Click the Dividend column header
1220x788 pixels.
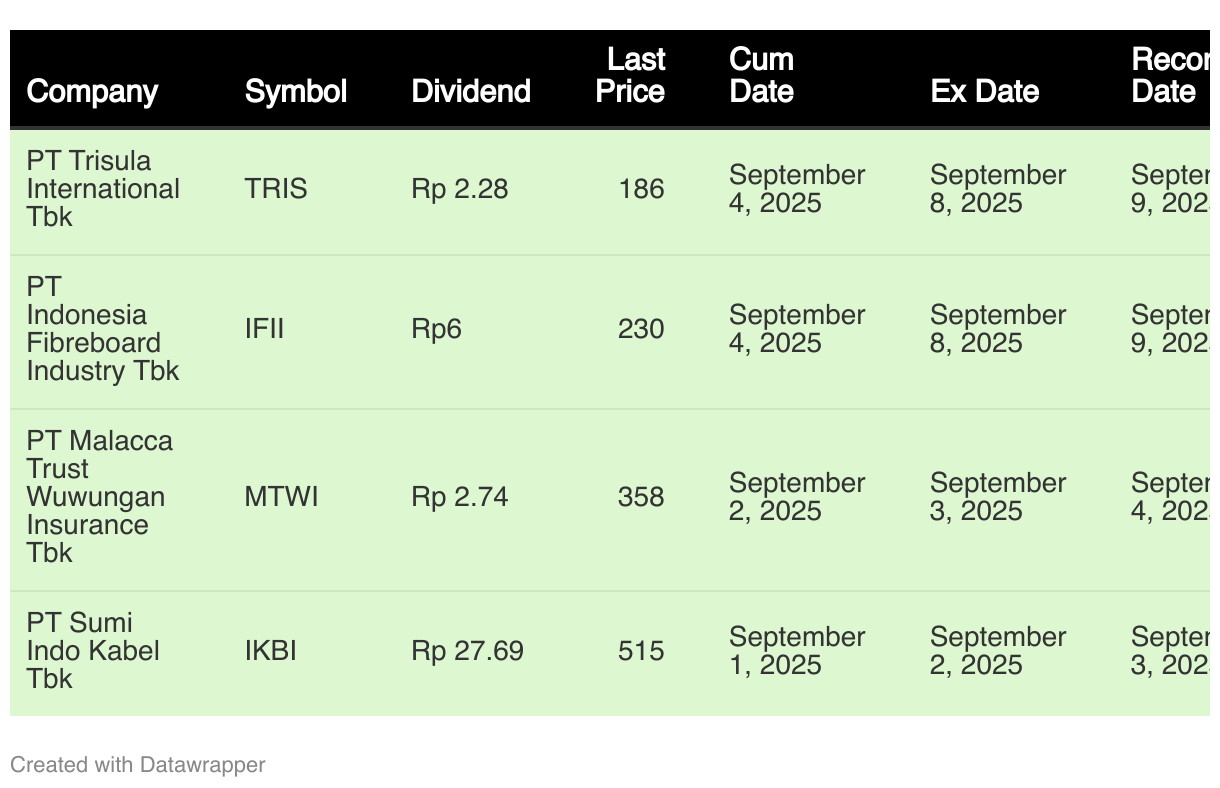(471, 91)
